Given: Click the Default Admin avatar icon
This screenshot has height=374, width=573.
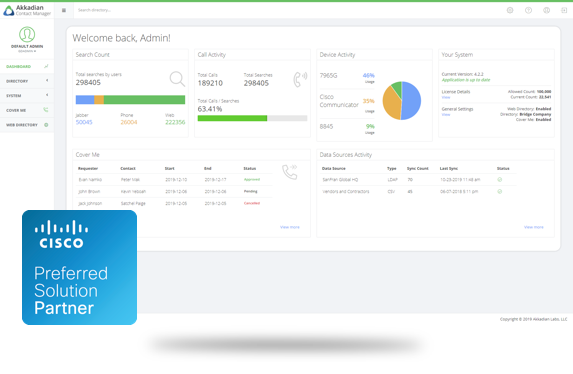Looking at the screenshot, I should point(27,34).
